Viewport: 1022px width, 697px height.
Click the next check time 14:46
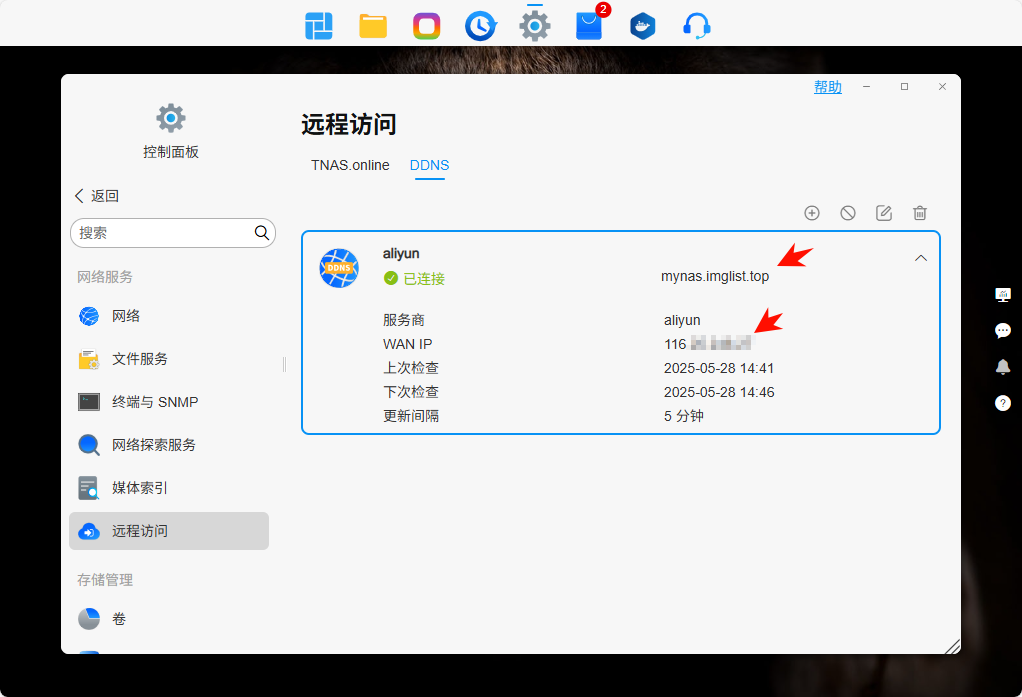click(719, 393)
